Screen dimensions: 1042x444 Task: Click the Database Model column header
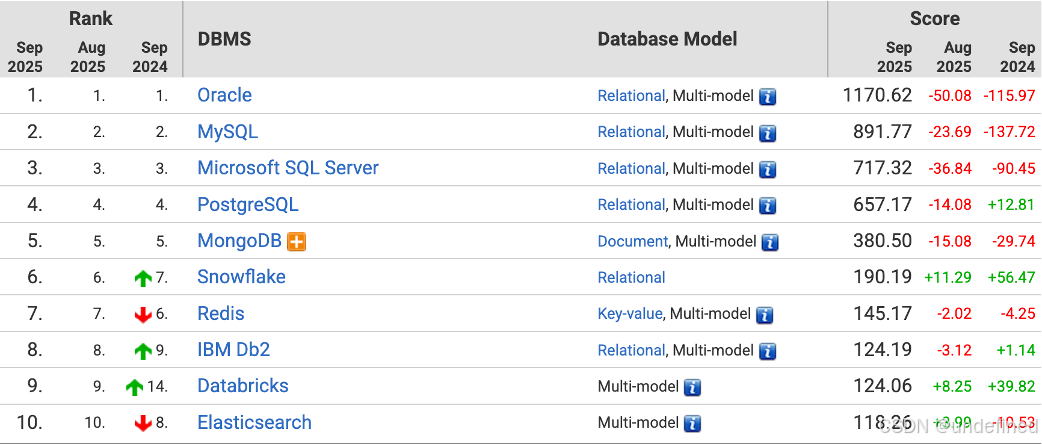coord(667,39)
